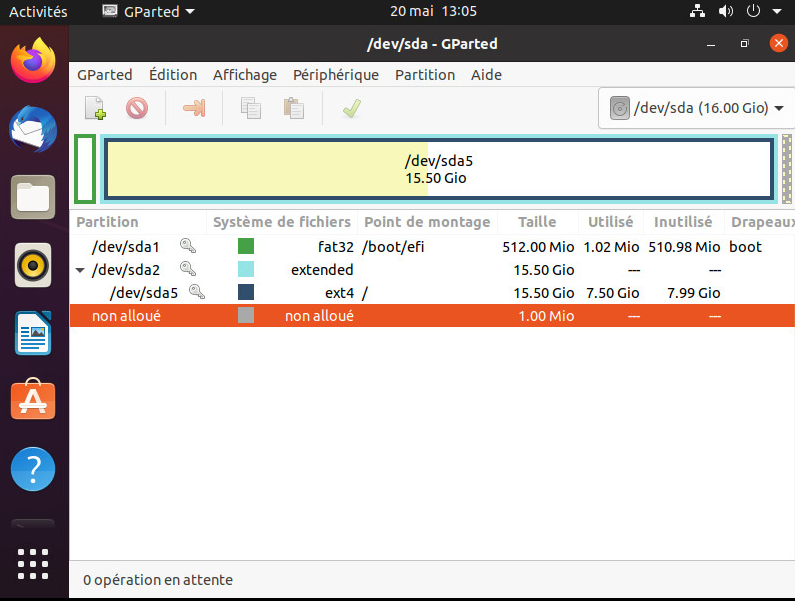
Task: Click the 1.00 Mio size cell
Action: [546, 316]
